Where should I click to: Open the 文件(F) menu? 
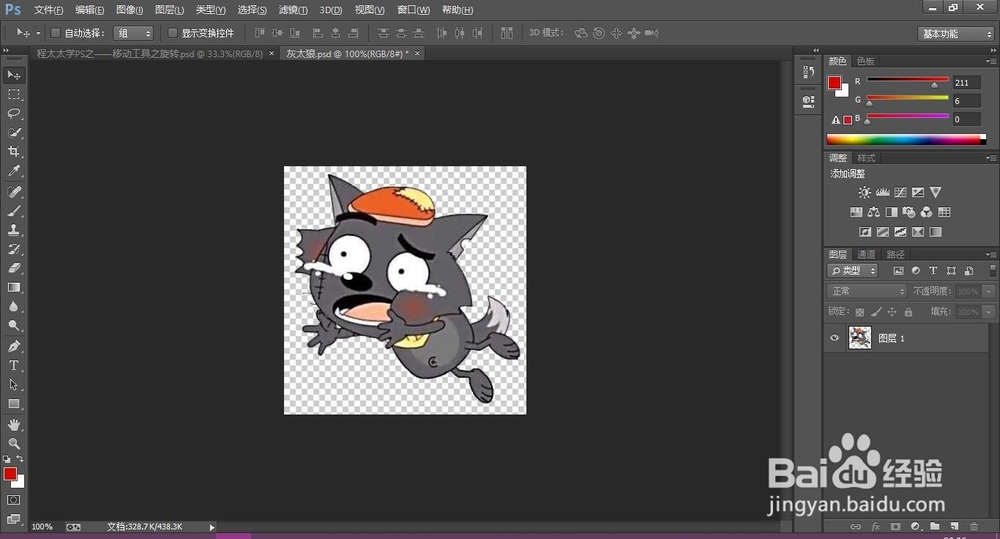tap(48, 10)
